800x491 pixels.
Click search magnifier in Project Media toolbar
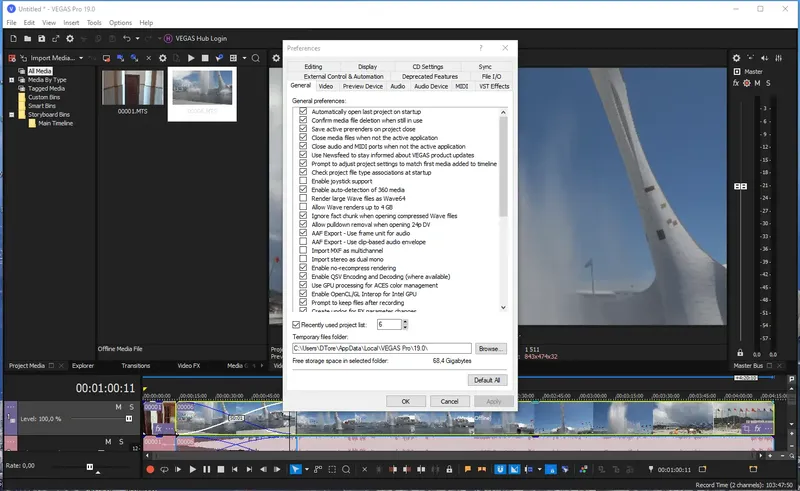pyautogui.click(x=256, y=58)
